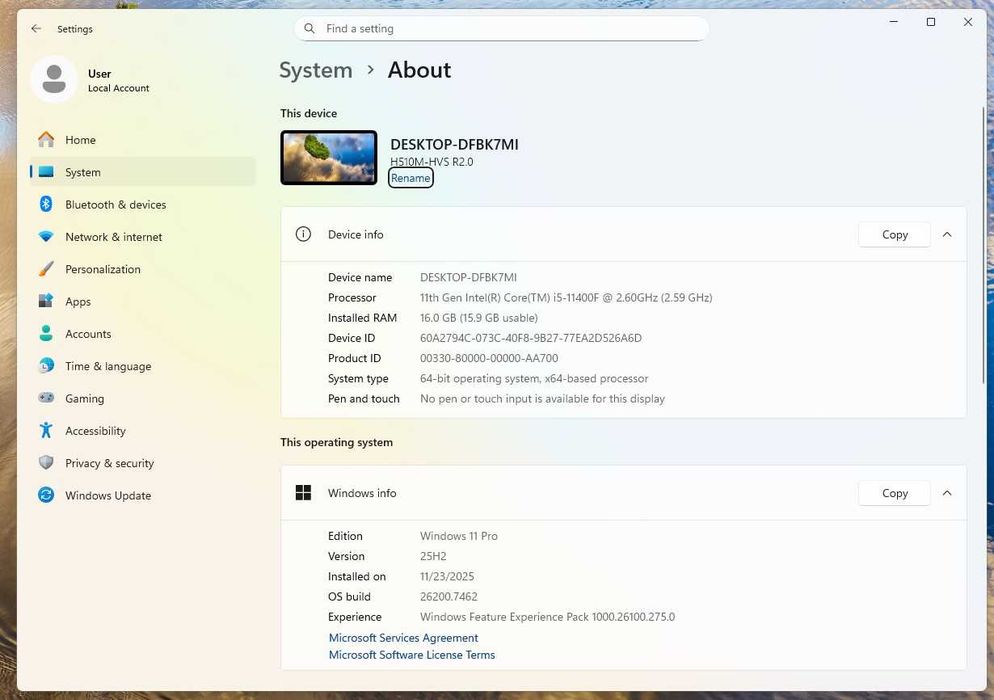Go to Network & internet settings
Screen dimensions: 994x700
point(143,237)
